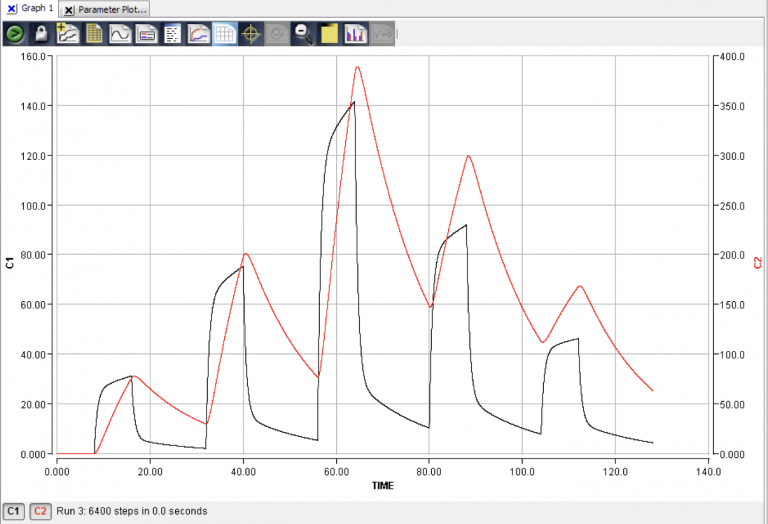Click the grayed y'=0 icon
This screenshot has height=524, width=768.
382,34
